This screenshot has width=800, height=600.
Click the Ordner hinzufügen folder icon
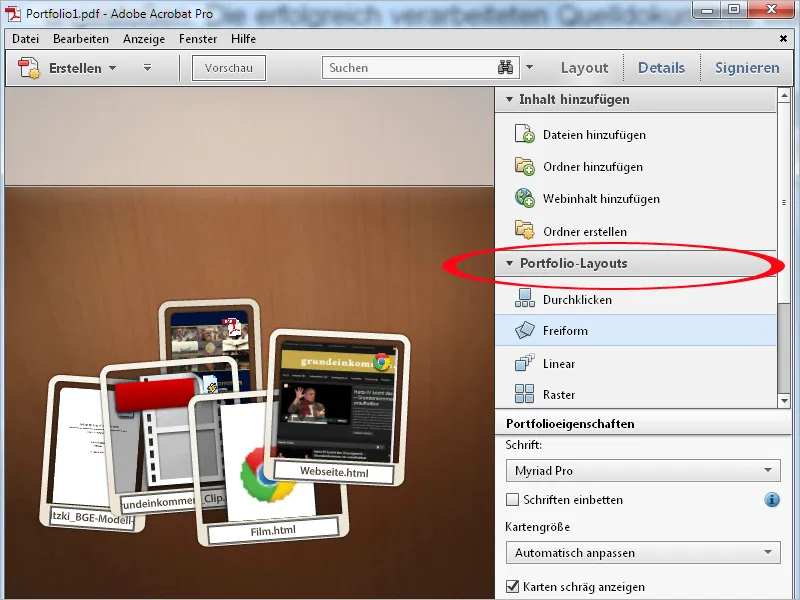(x=524, y=166)
